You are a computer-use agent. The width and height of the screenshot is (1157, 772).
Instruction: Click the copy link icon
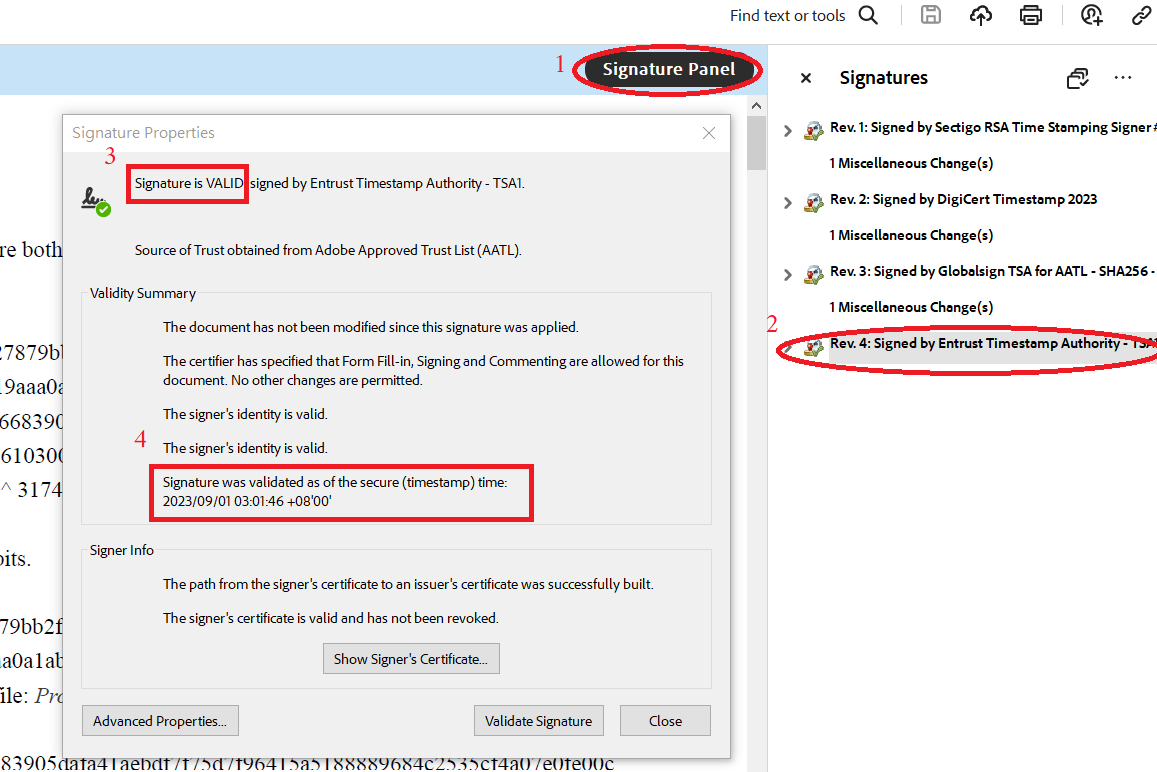coord(1142,15)
